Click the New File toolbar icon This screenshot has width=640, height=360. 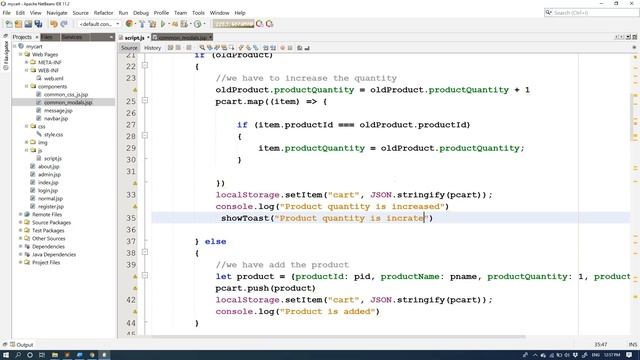coord(9,24)
